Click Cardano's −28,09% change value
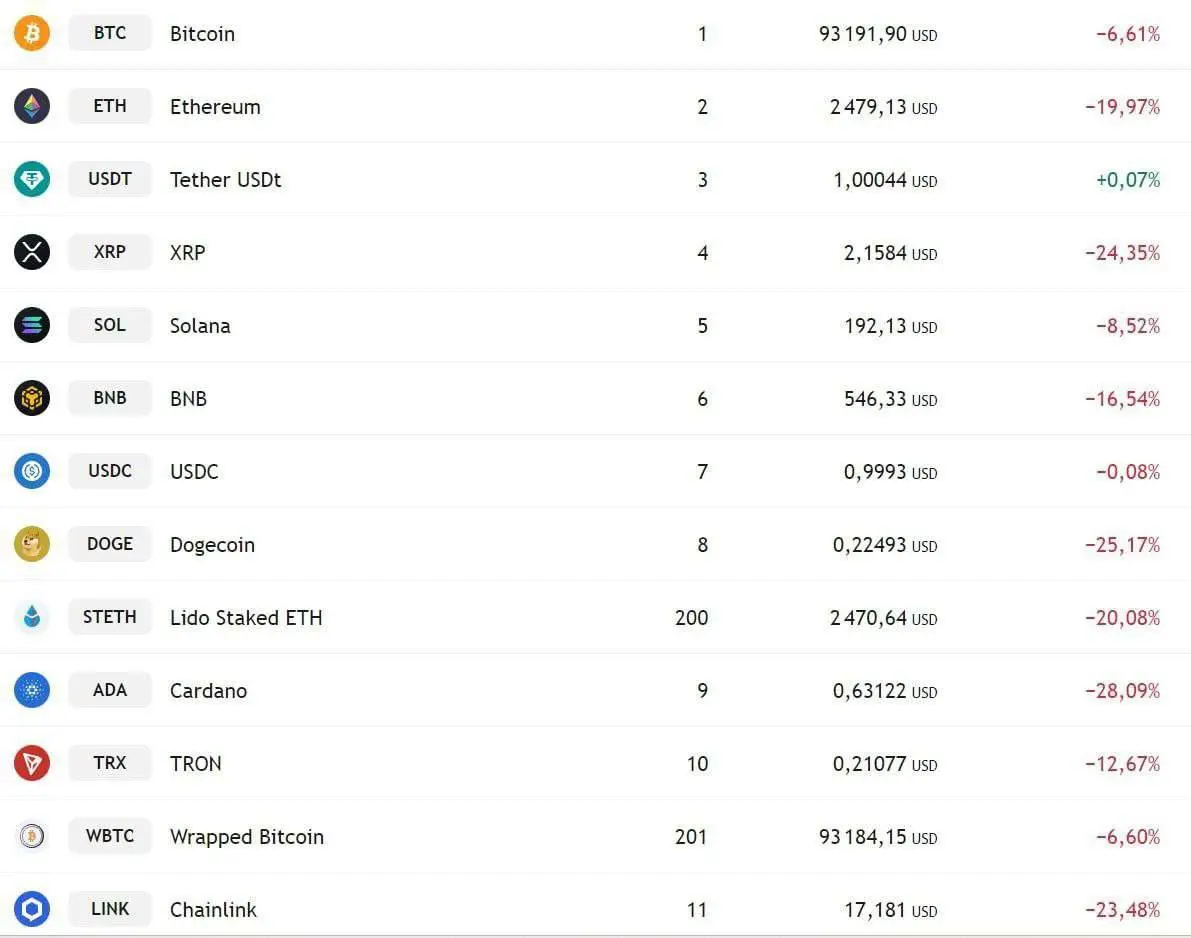 [1123, 690]
